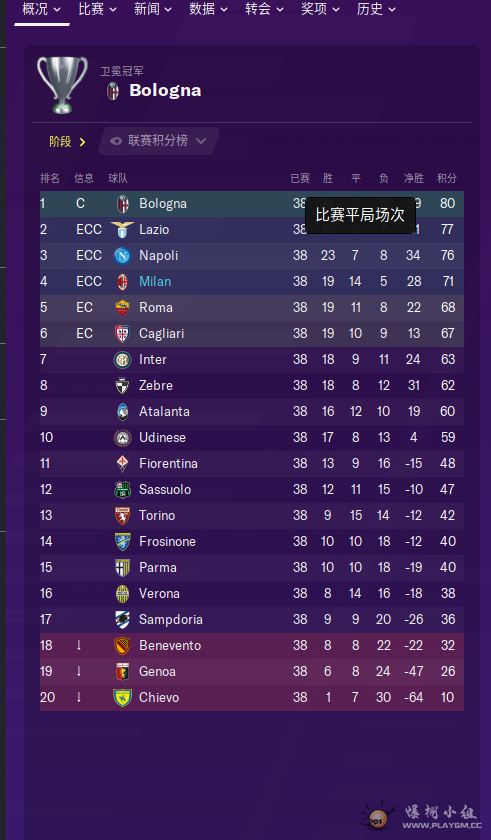Click Sampdoria crest in table
The height and width of the screenshot is (840, 491).
point(123,619)
